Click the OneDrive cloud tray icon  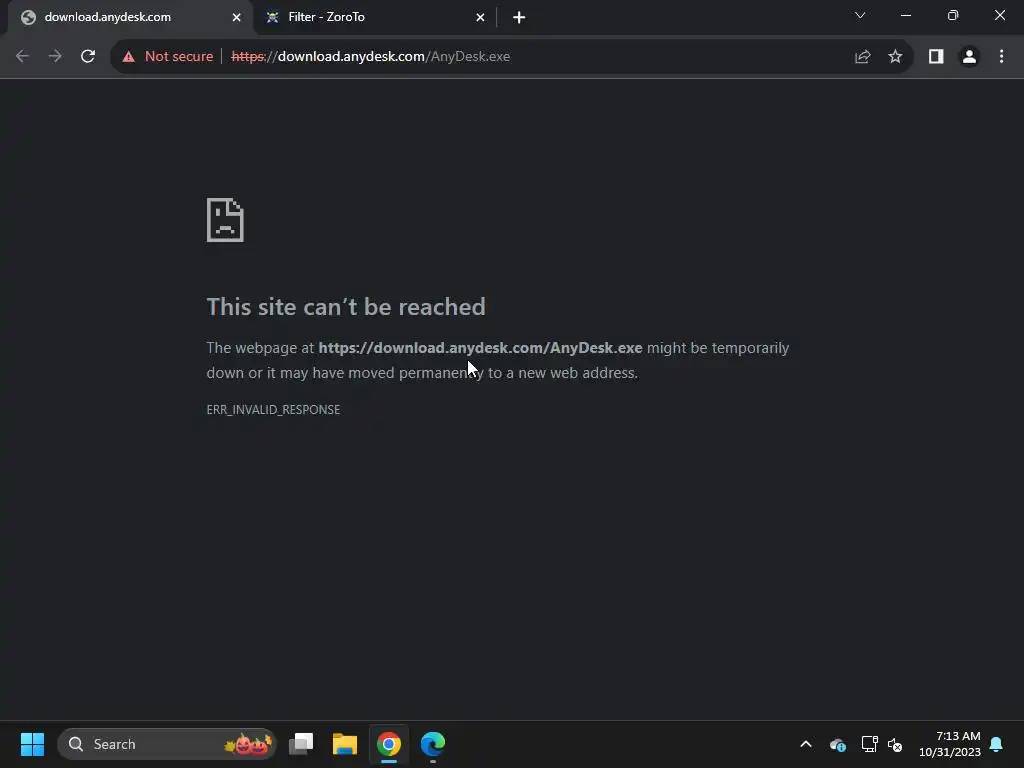(838, 744)
